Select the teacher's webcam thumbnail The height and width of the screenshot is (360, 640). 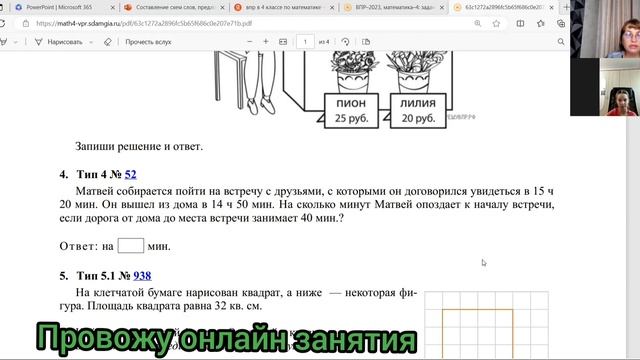(605, 29)
